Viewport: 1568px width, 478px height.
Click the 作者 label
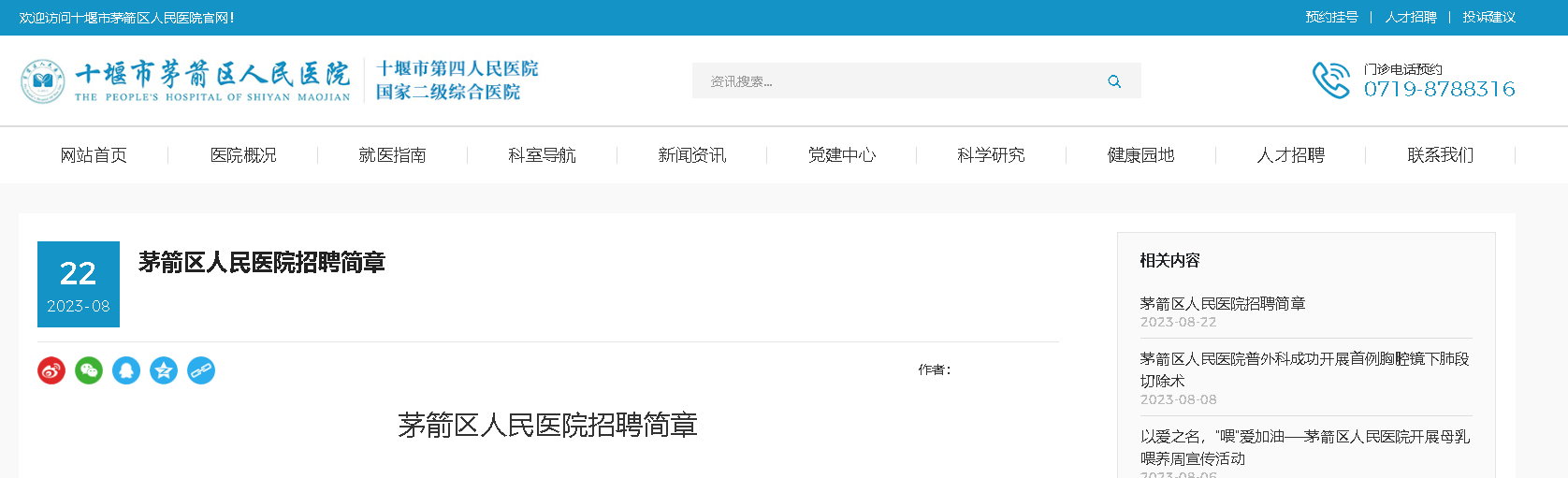coord(935,369)
